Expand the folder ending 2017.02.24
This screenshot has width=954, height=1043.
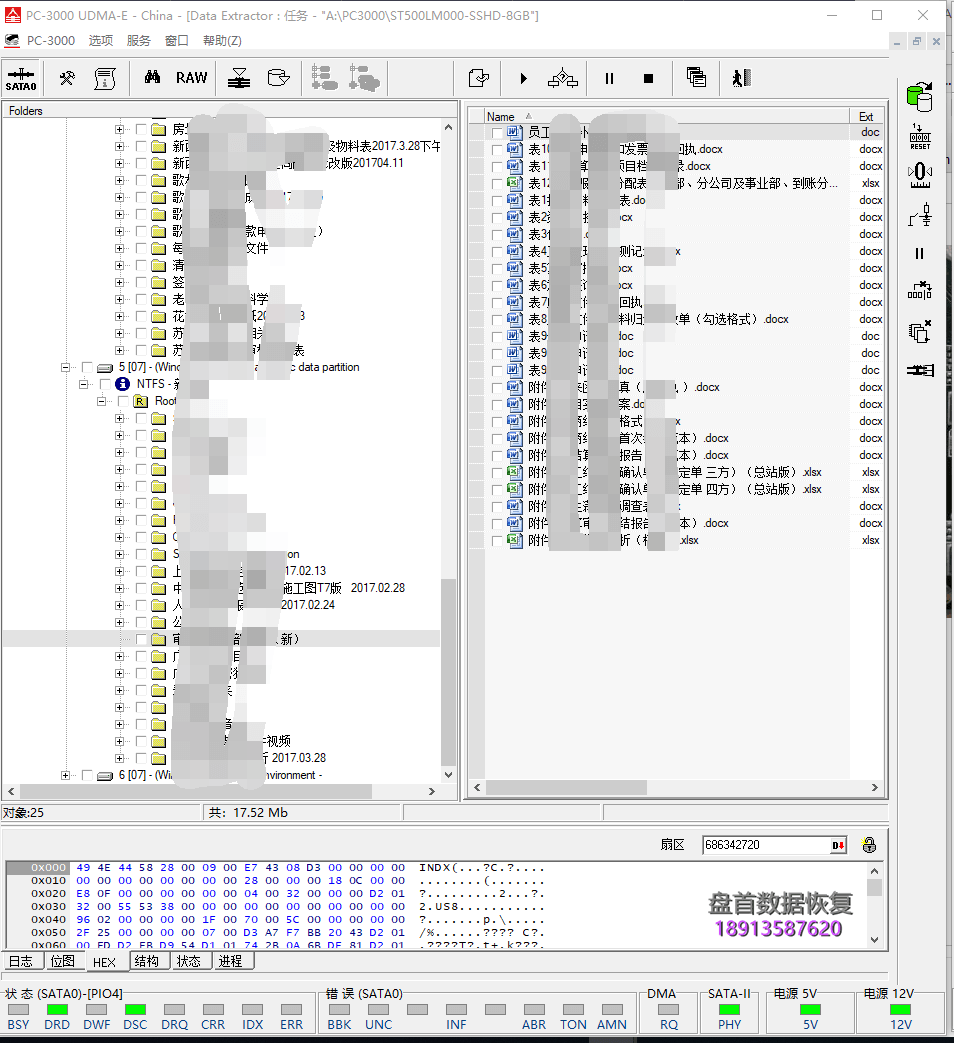[119, 605]
